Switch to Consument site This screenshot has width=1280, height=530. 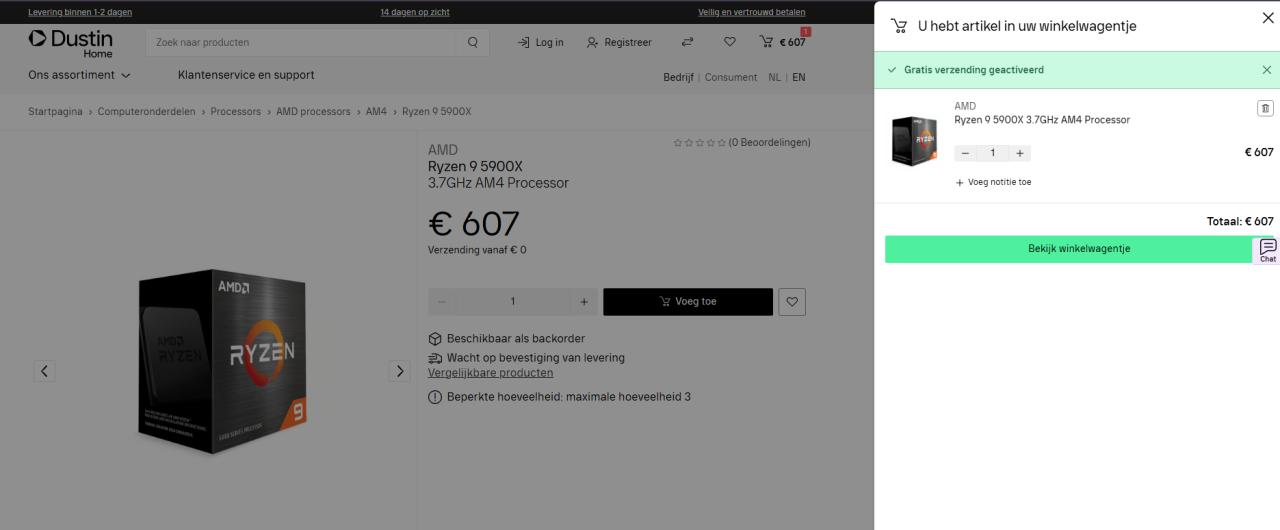coord(731,77)
